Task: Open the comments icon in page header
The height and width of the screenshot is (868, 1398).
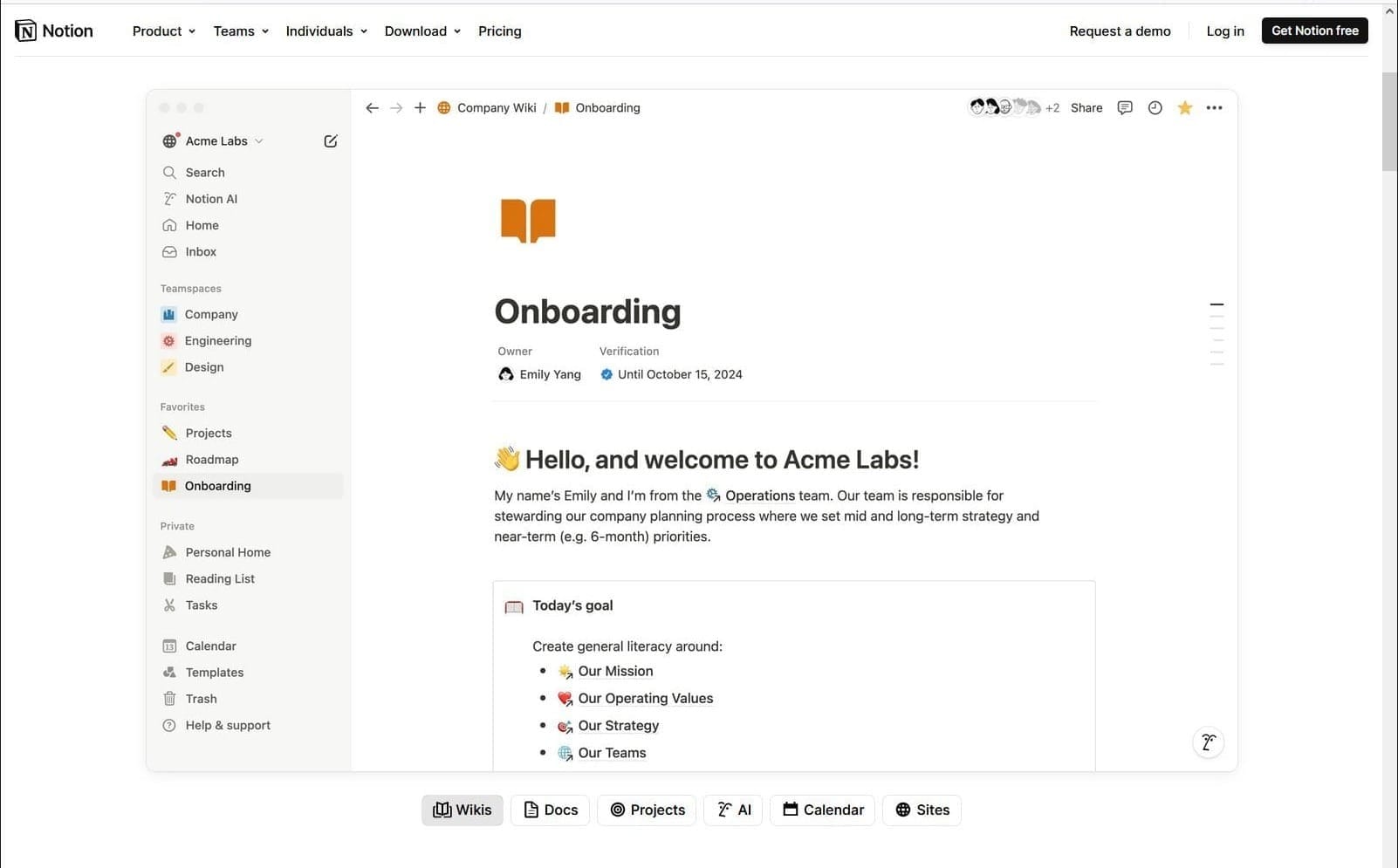Action: (x=1125, y=108)
